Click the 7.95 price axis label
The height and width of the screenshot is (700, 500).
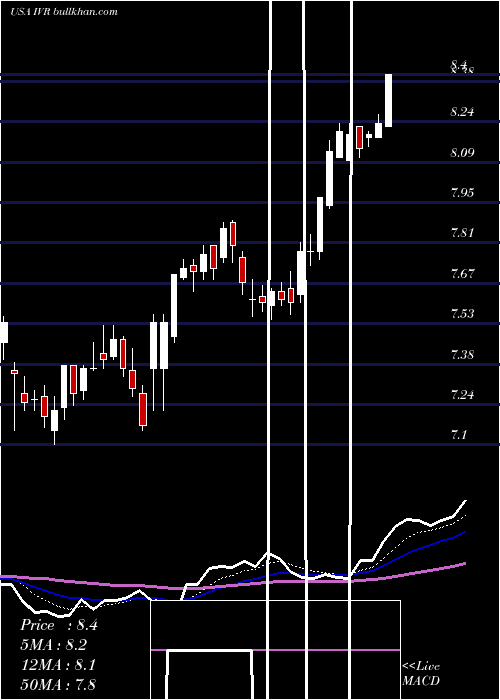462,193
